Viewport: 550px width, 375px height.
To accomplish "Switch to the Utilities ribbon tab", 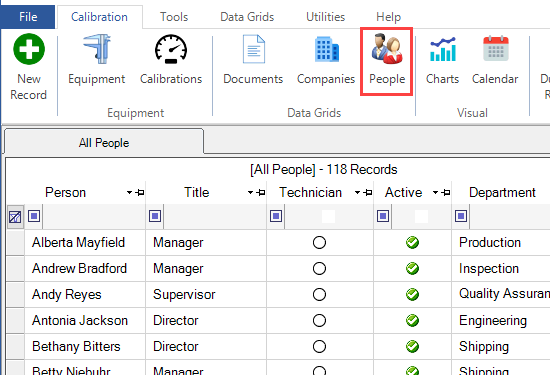I will pyautogui.click(x=326, y=16).
